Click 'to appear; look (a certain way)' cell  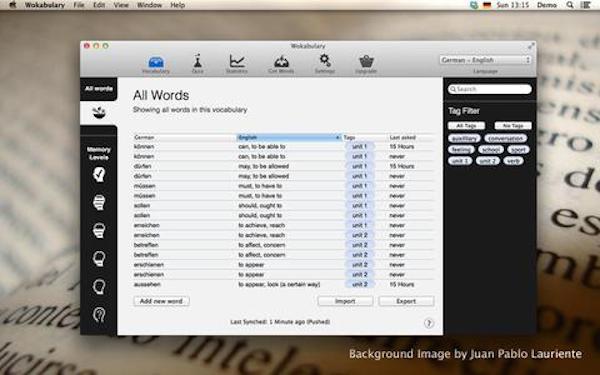[279, 284]
